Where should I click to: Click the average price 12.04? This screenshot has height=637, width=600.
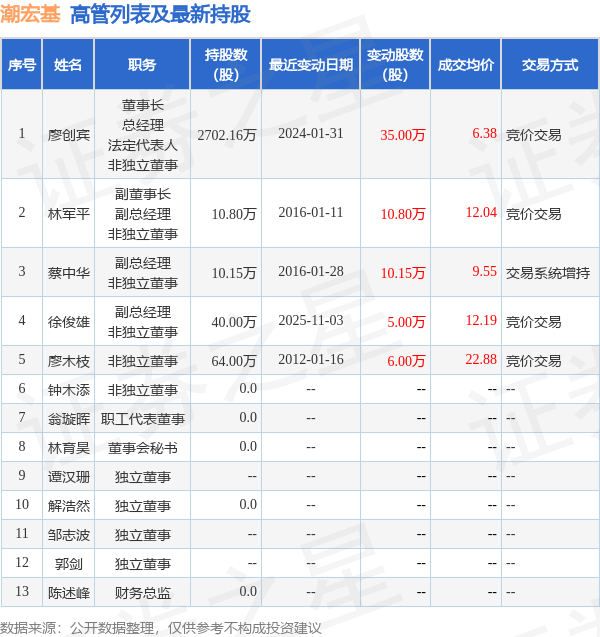481,212
